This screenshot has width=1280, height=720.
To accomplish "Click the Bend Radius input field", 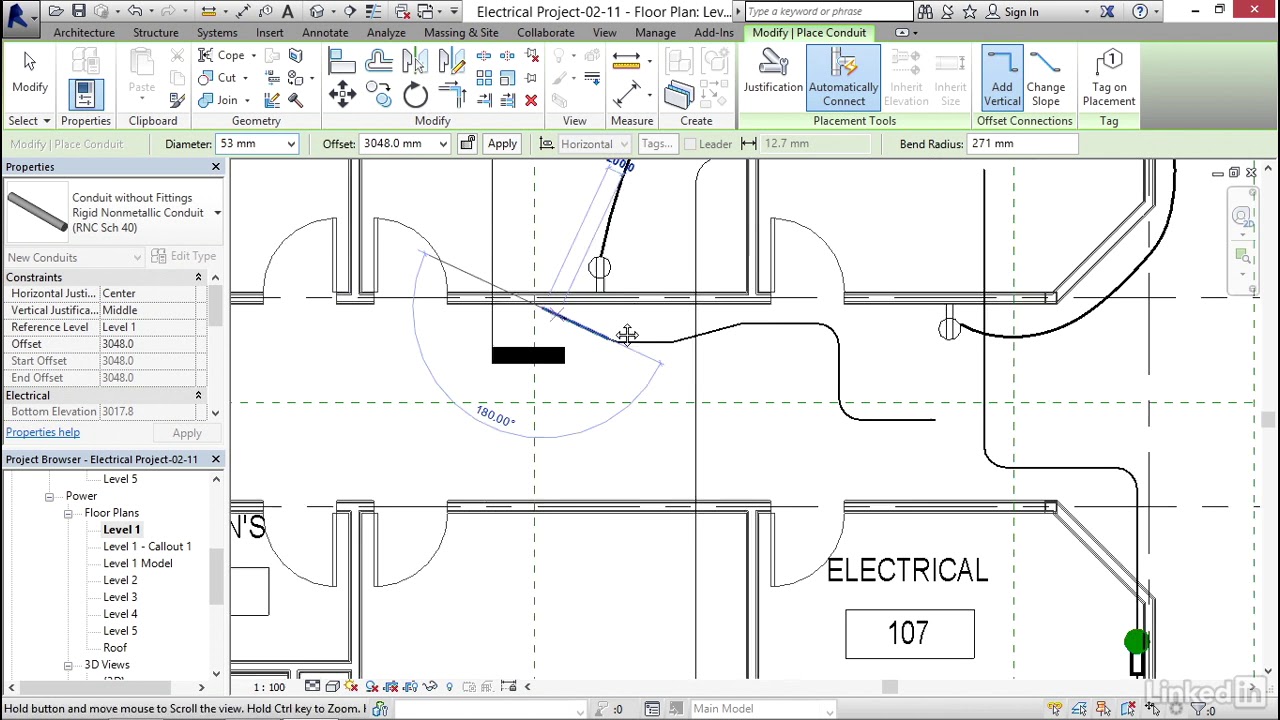I will pyautogui.click(x=1022, y=143).
